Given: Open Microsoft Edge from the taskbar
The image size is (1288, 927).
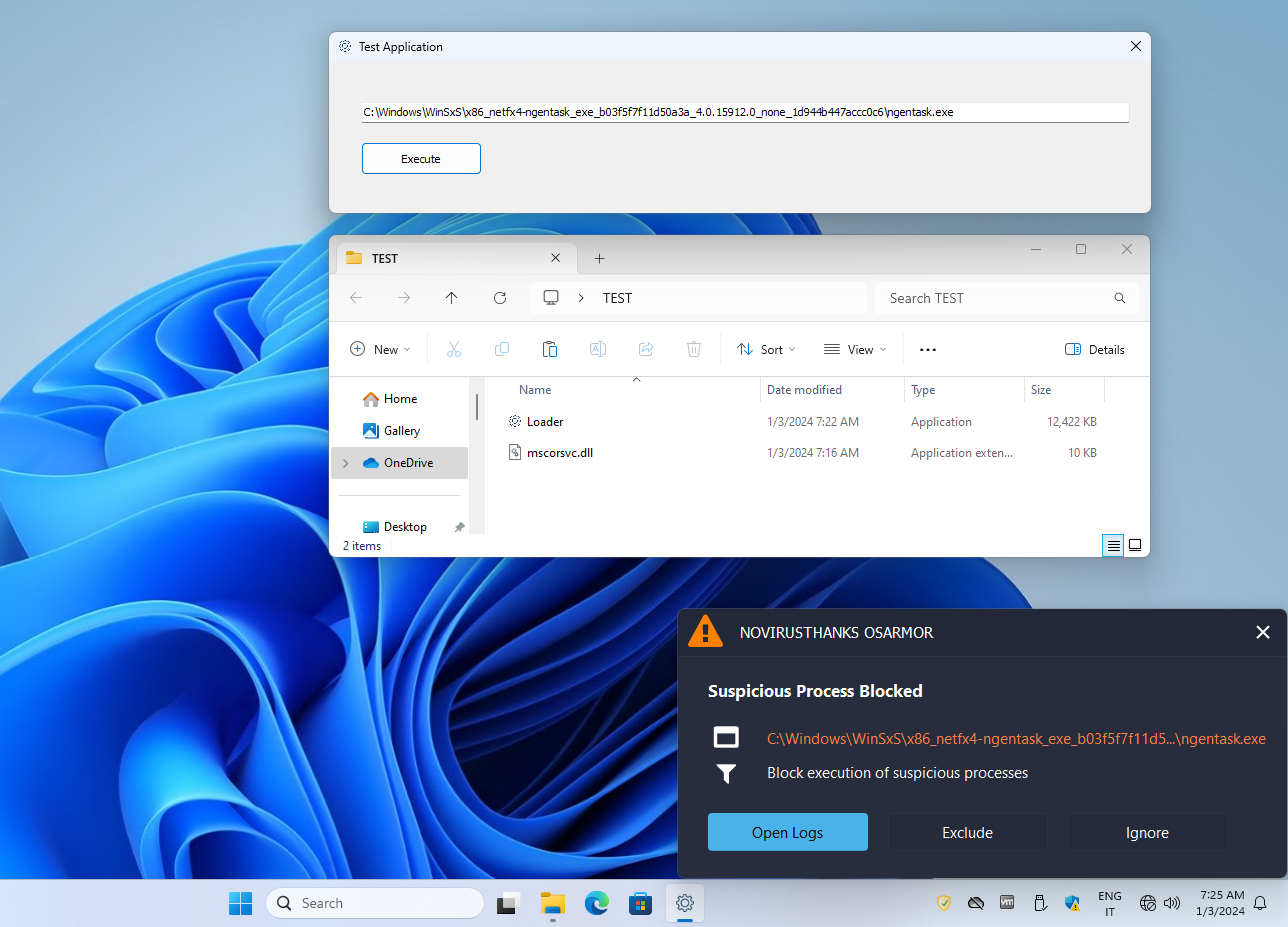Looking at the screenshot, I should [597, 903].
